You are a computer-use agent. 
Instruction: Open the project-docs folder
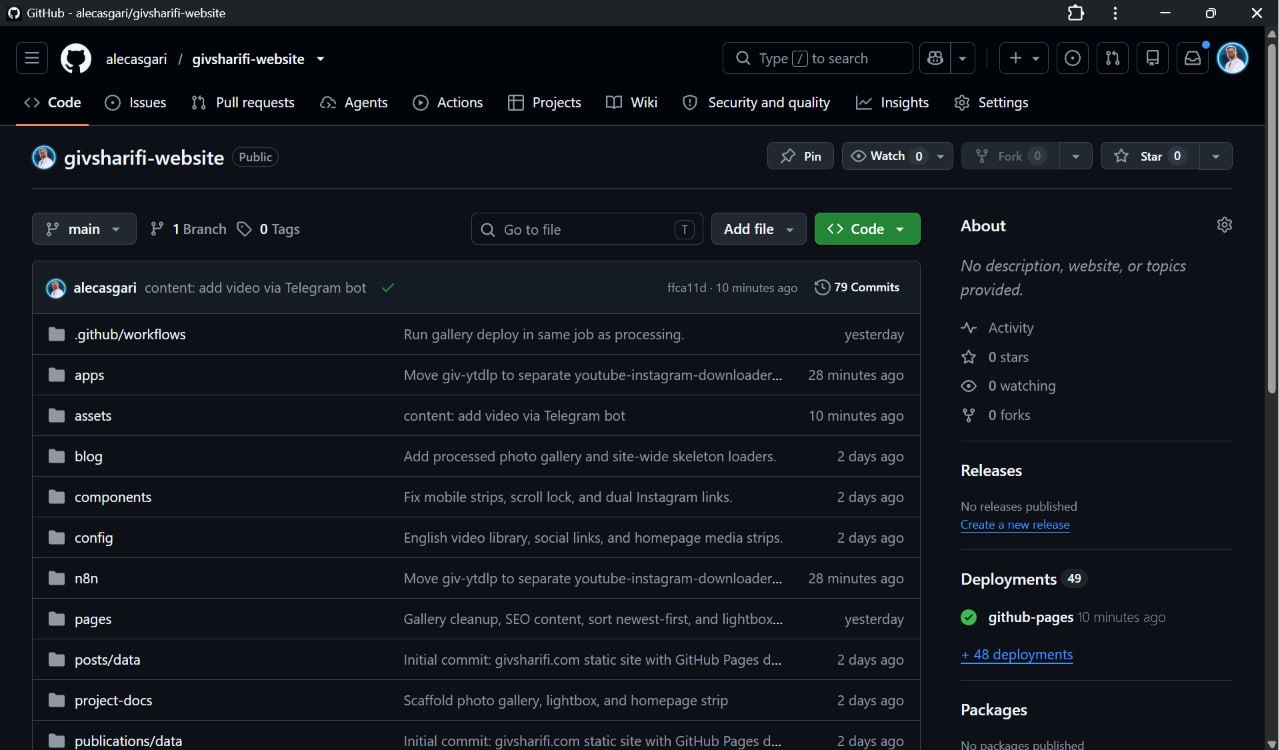click(113, 700)
